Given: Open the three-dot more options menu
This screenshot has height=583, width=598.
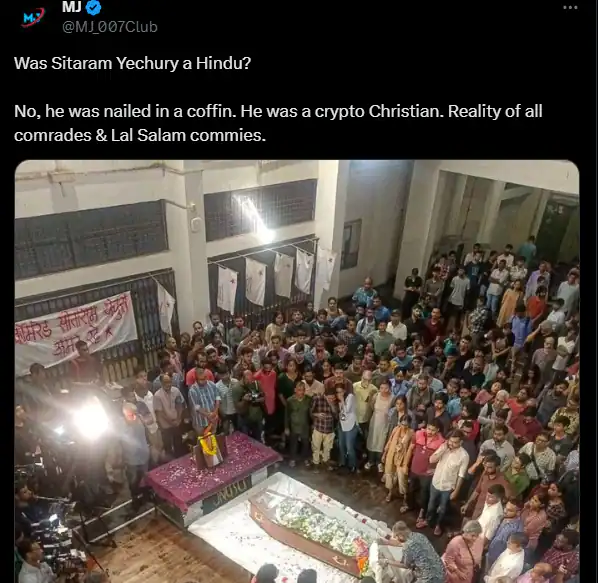Looking at the screenshot, I should [570, 8].
